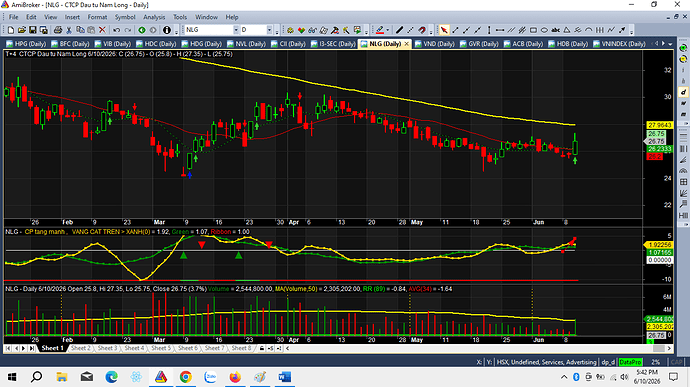Select the Zig-zag line tool
The width and height of the screenshot is (690, 387).
(611, 30)
